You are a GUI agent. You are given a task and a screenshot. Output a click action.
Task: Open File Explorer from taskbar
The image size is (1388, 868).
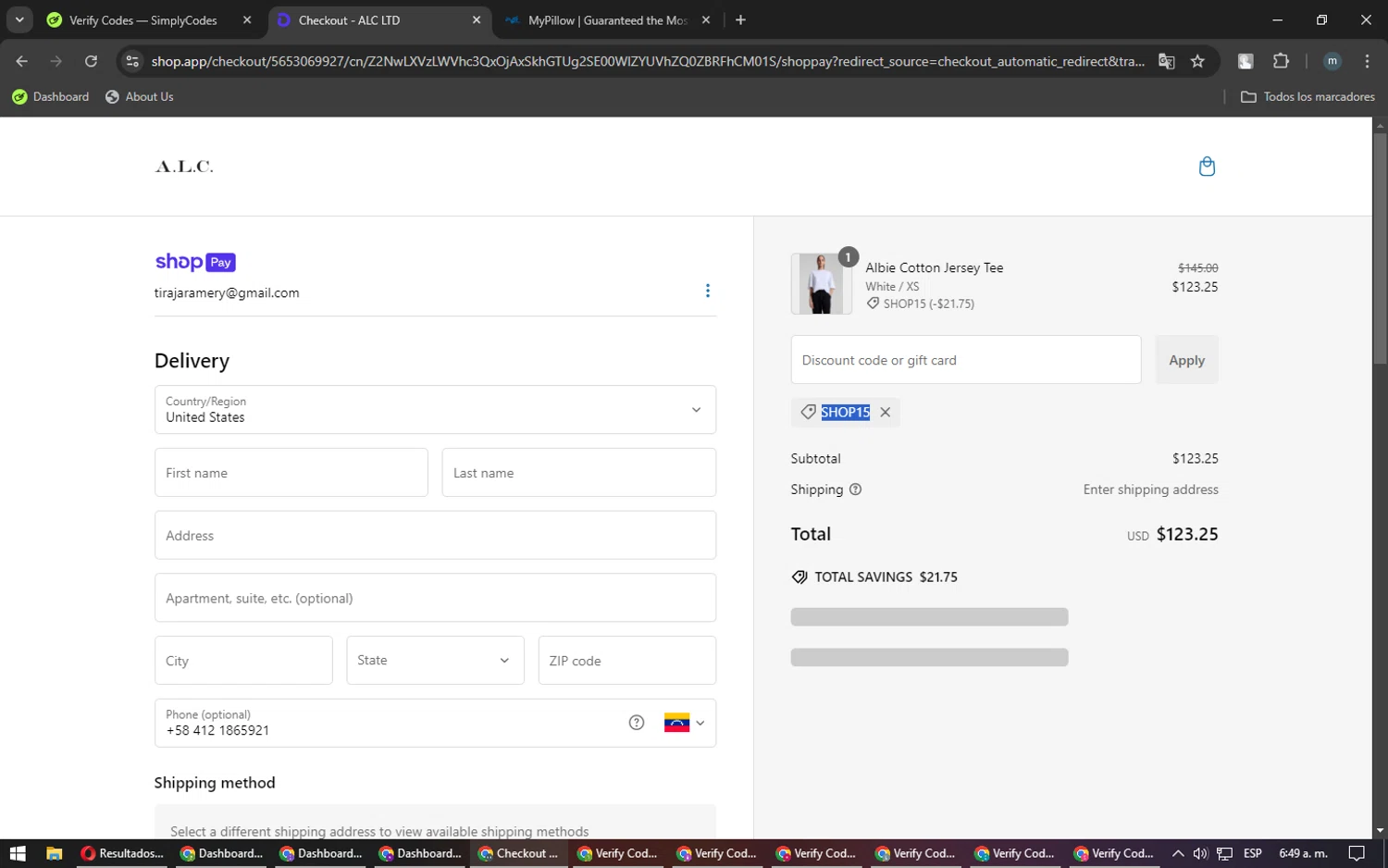[x=54, y=853]
